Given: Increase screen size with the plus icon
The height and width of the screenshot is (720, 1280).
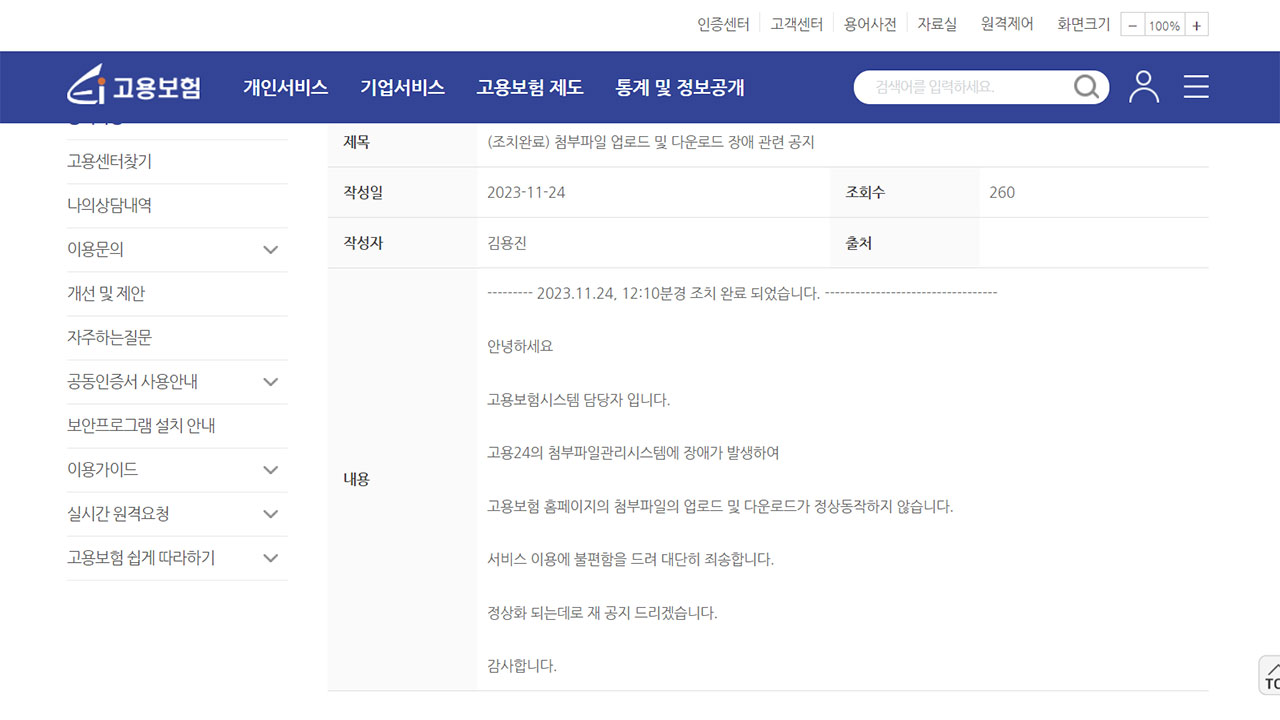Looking at the screenshot, I should tap(1196, 24).
